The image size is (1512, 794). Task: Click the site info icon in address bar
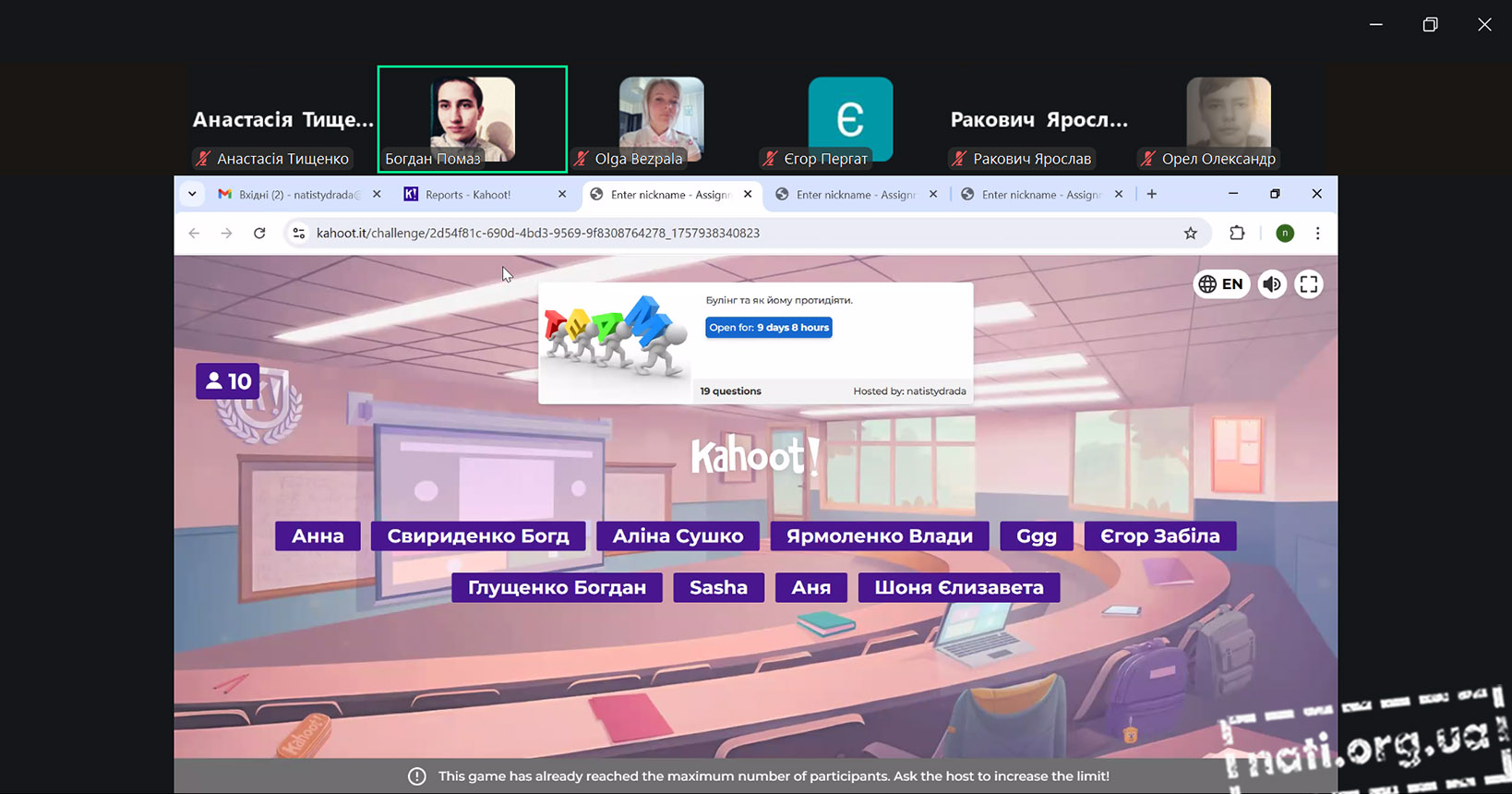point(298,234)
